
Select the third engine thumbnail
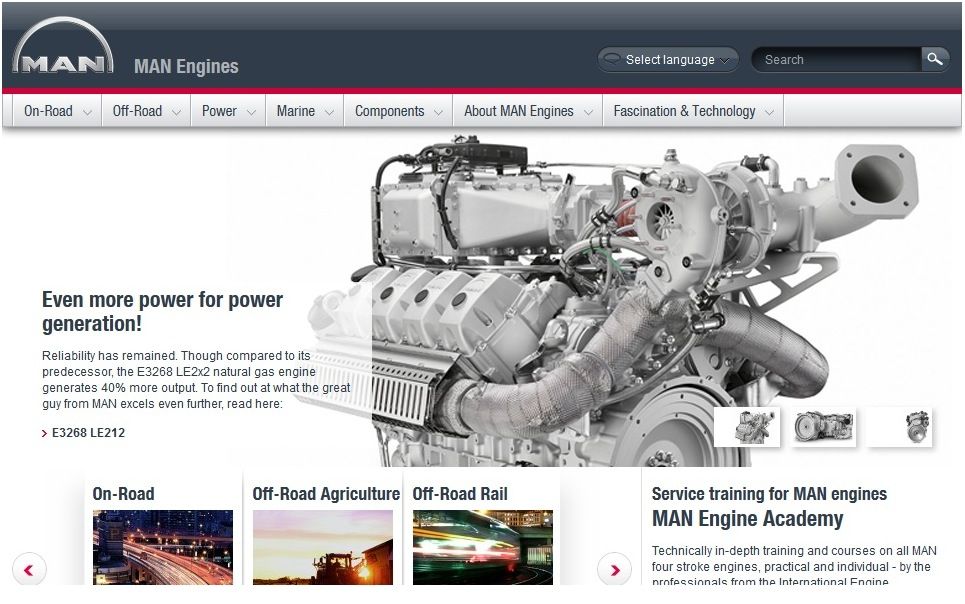[x=901, y=427]
